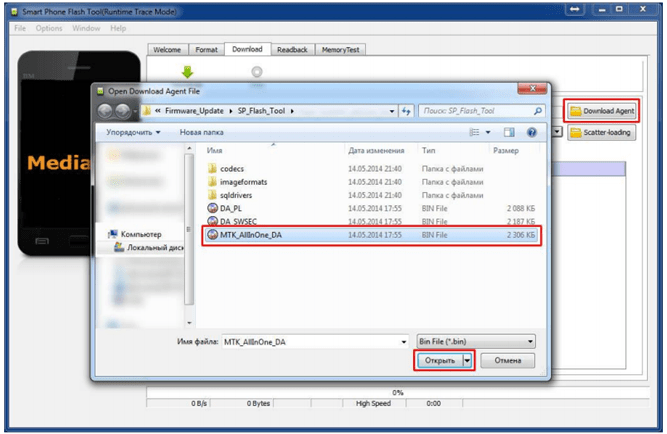
Task: Click the green Download arrow icon
Action: pos(186,72)
